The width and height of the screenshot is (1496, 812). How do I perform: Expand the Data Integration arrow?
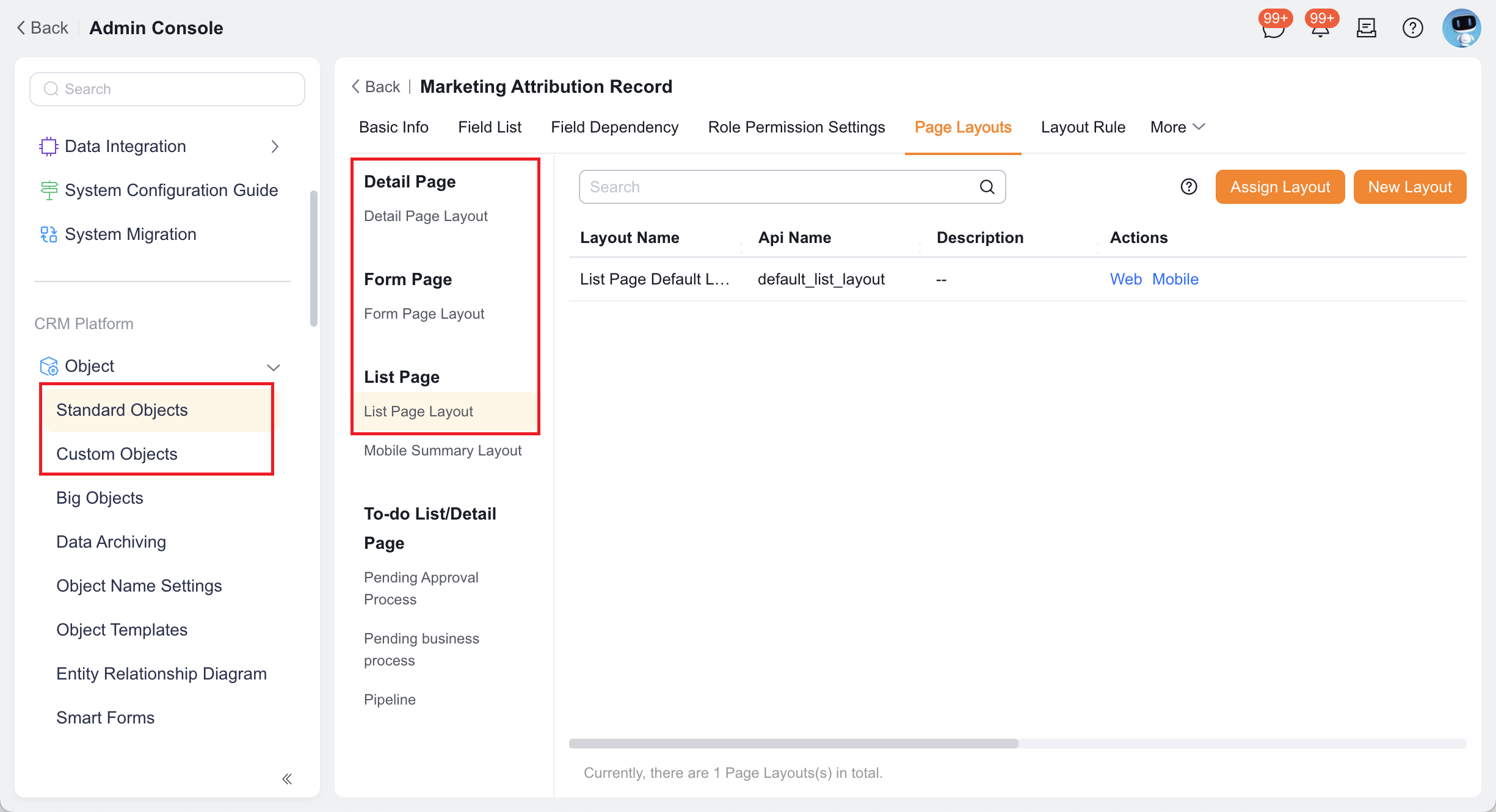(x=275, y=147)
